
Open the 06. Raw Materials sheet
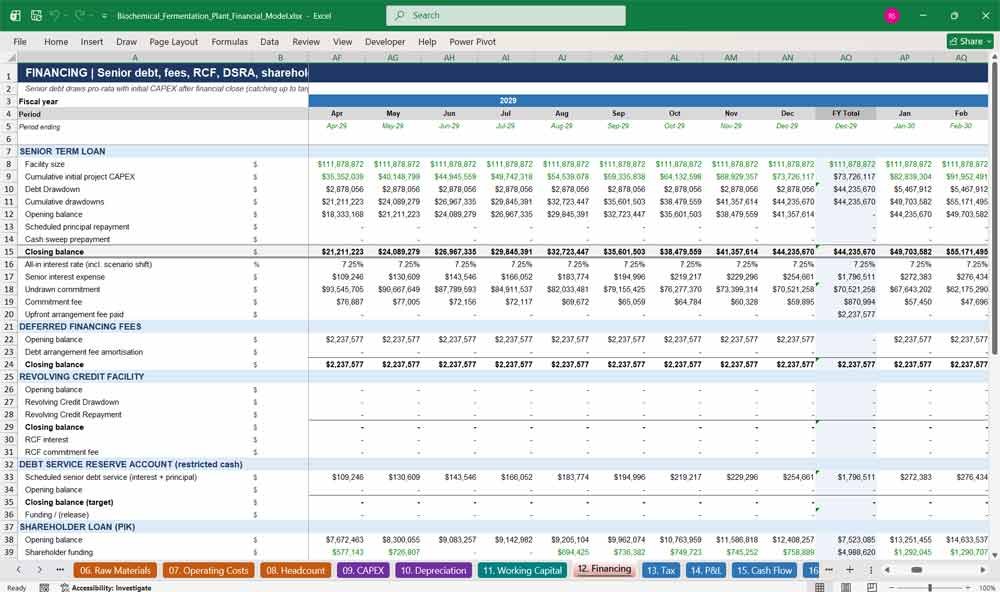pos(115,570)
